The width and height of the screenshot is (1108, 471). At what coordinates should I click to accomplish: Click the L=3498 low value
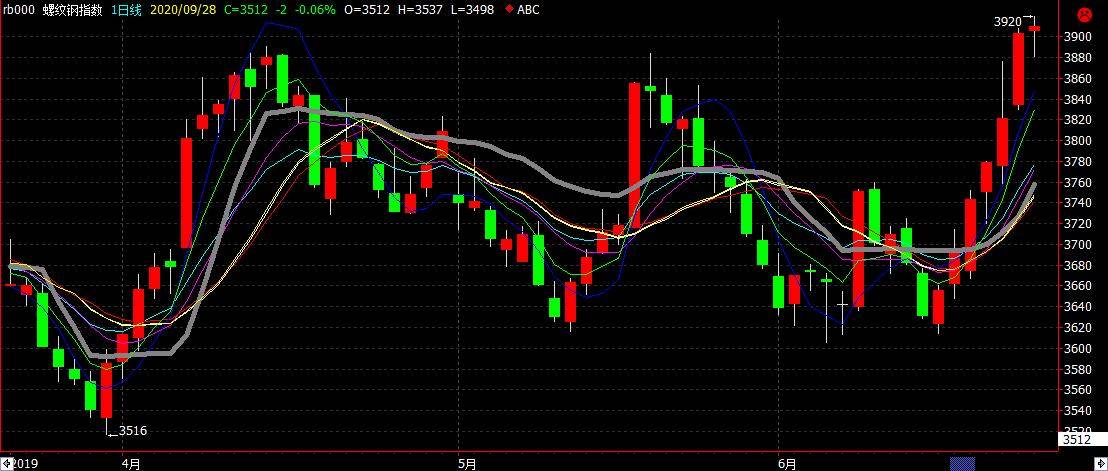pyautogui.click(x=472, y=10)
